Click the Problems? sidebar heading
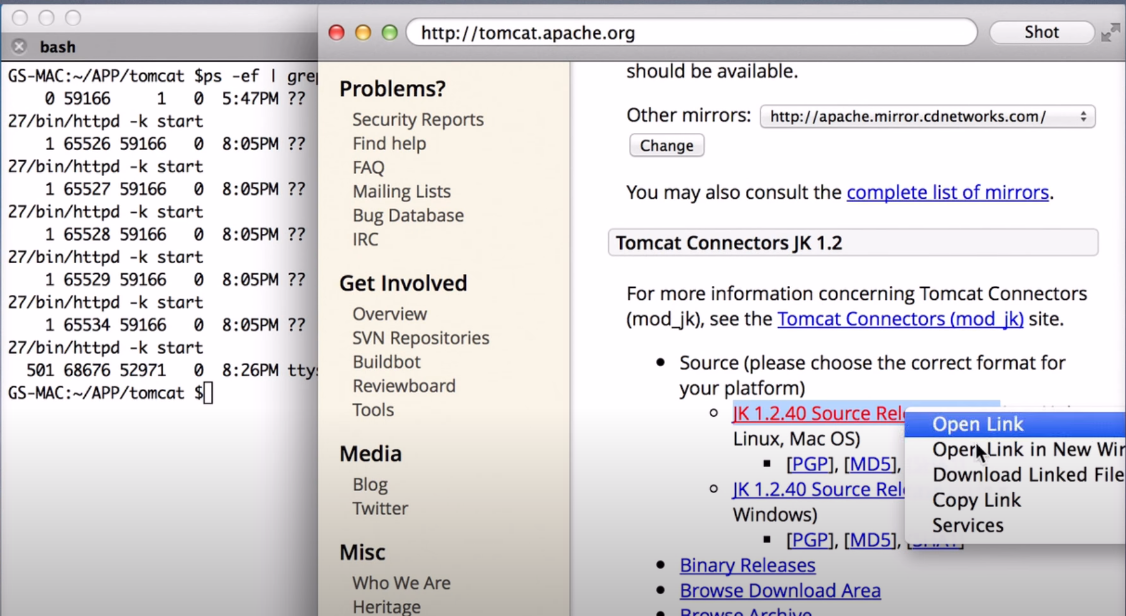1126x616 pixels. [x=392, y=88]
